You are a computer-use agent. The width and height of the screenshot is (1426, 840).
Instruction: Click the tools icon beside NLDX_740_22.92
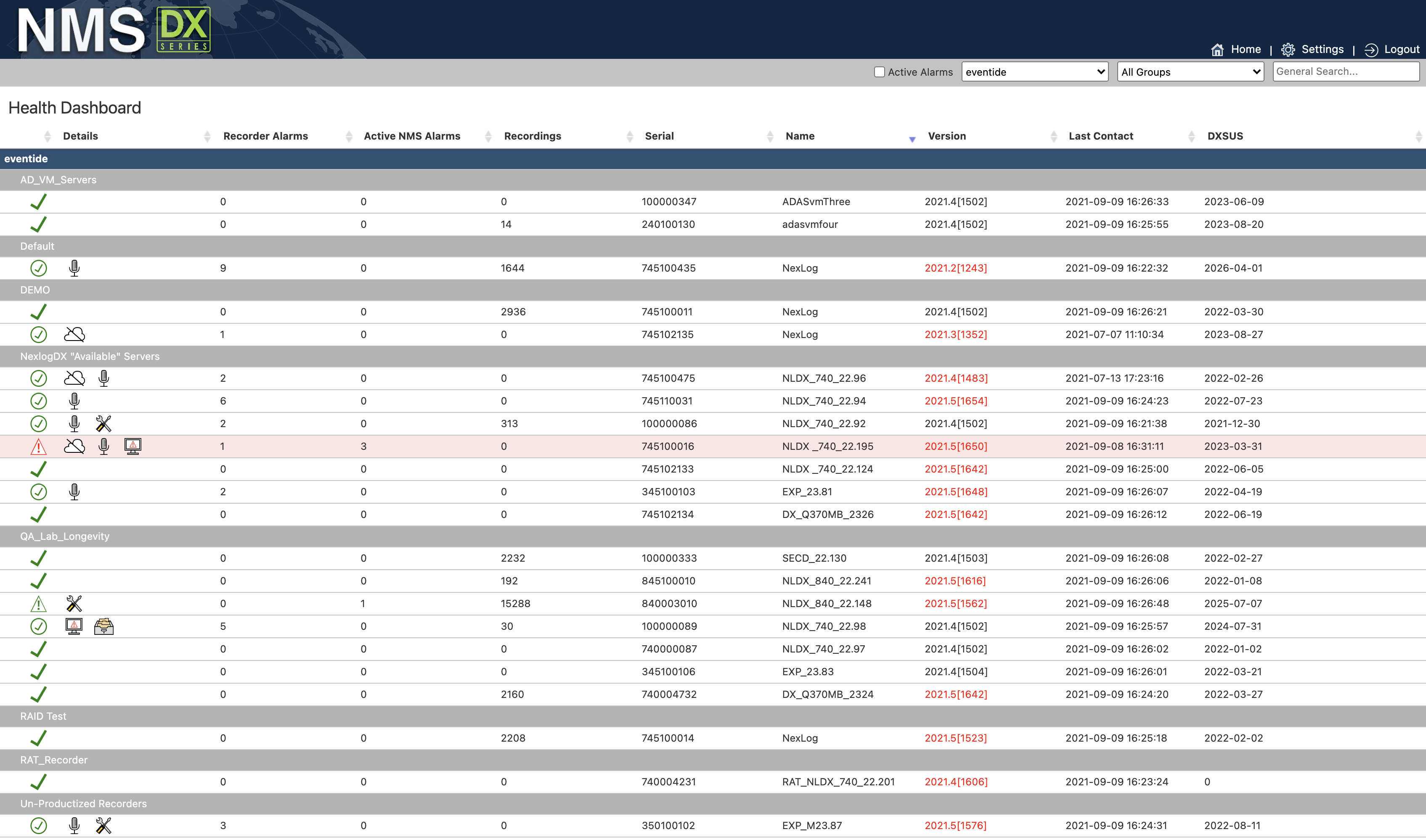click(103, 423)
